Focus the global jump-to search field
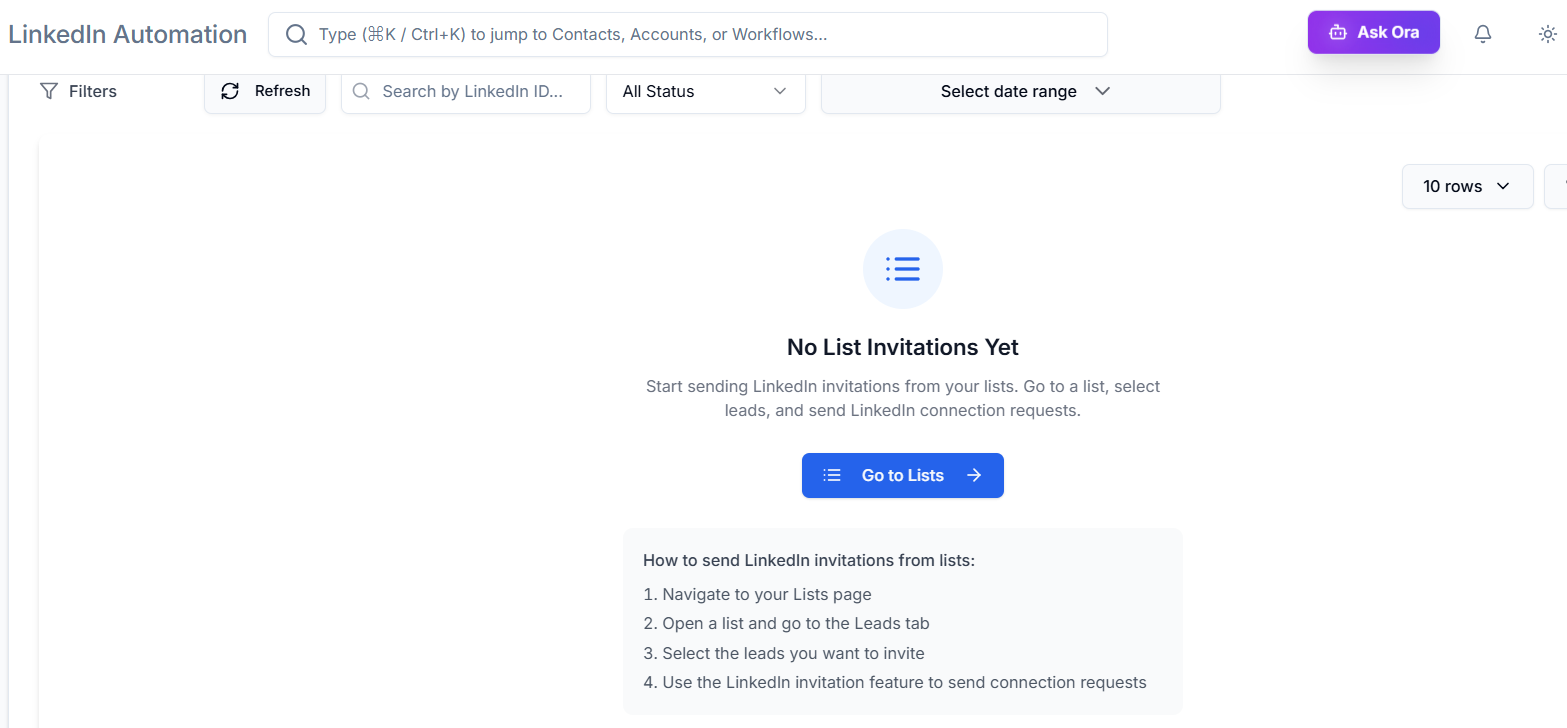The image size is (1567, 728). click(700, 35)
